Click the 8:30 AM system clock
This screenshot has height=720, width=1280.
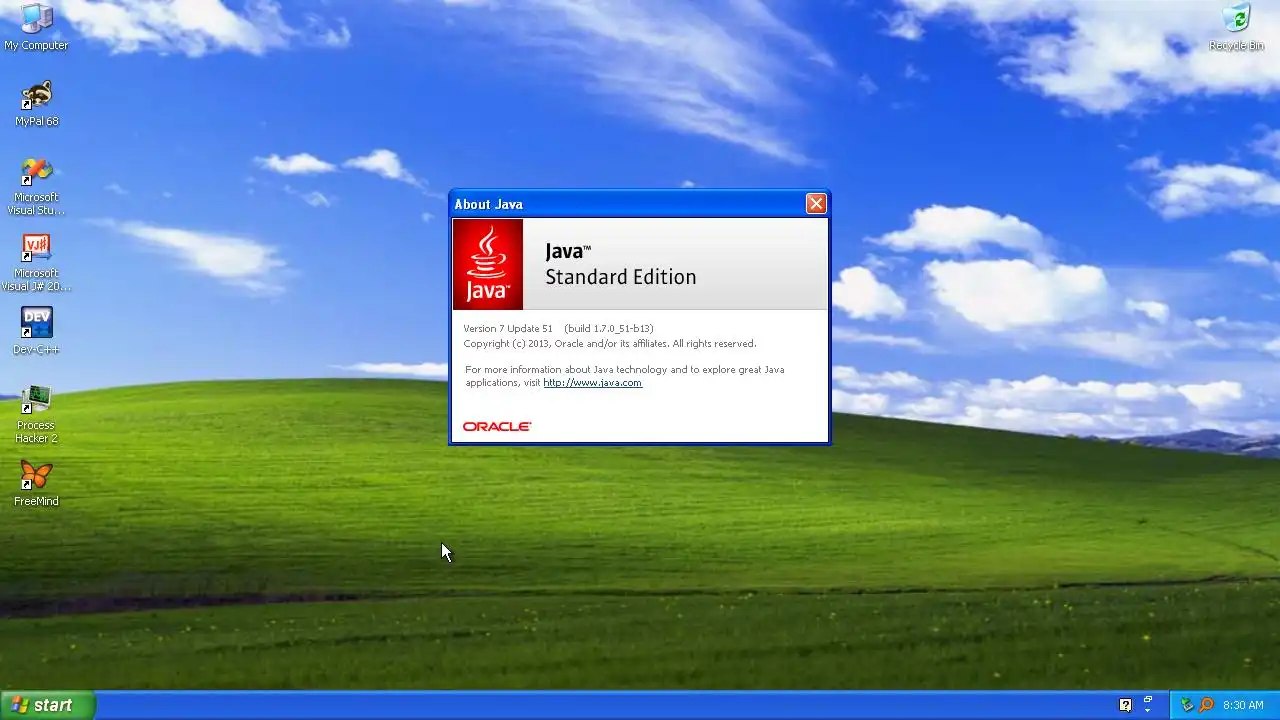click(1243, 705)
